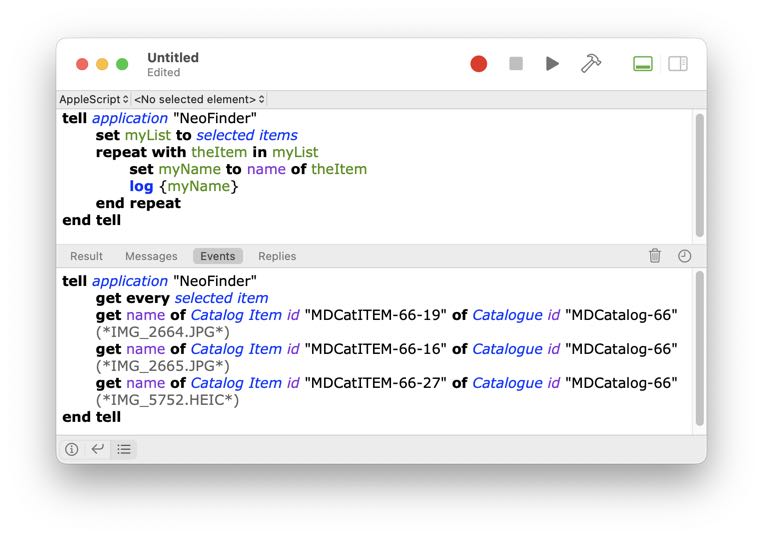
Task: Click the red Record button
Action: pos(478,64)
